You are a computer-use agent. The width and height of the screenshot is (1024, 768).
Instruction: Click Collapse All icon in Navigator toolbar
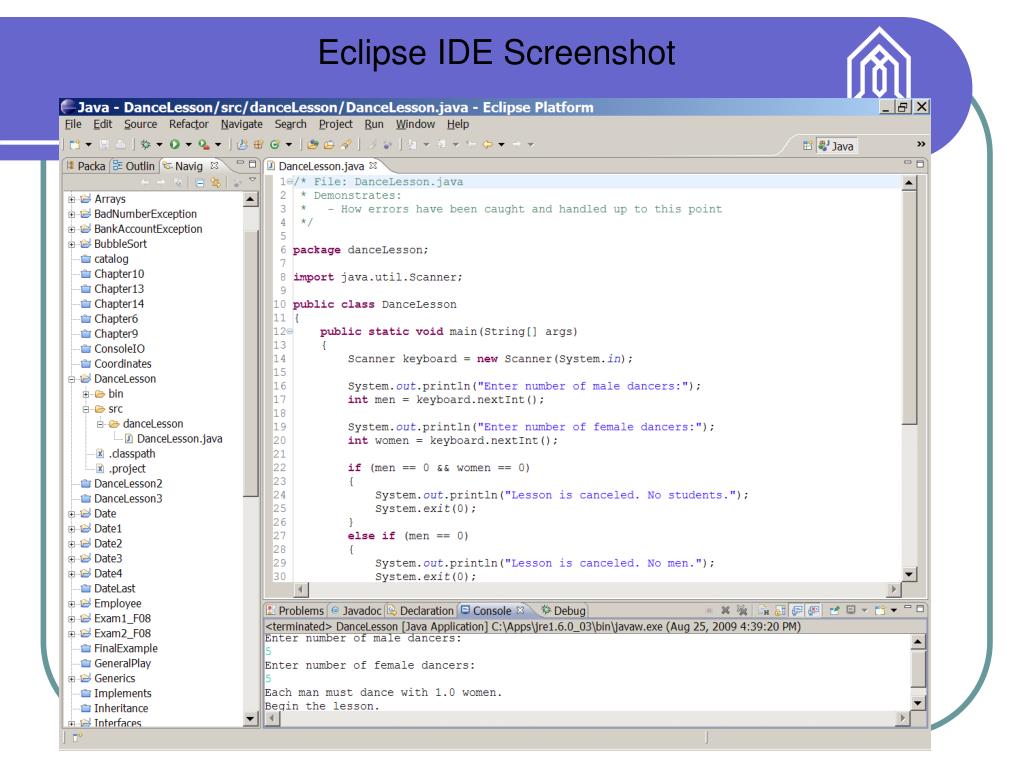coord(200,183)
